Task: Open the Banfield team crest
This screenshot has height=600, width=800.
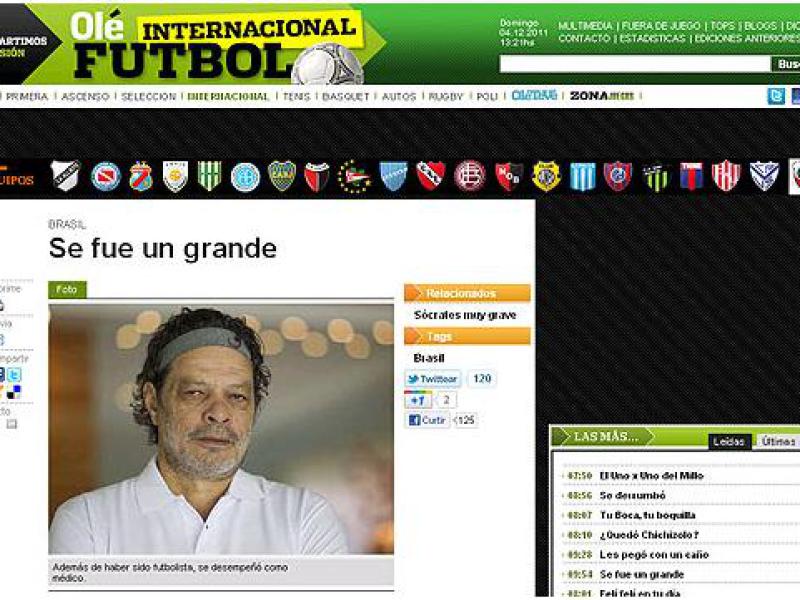Action: tap(209, 176)
